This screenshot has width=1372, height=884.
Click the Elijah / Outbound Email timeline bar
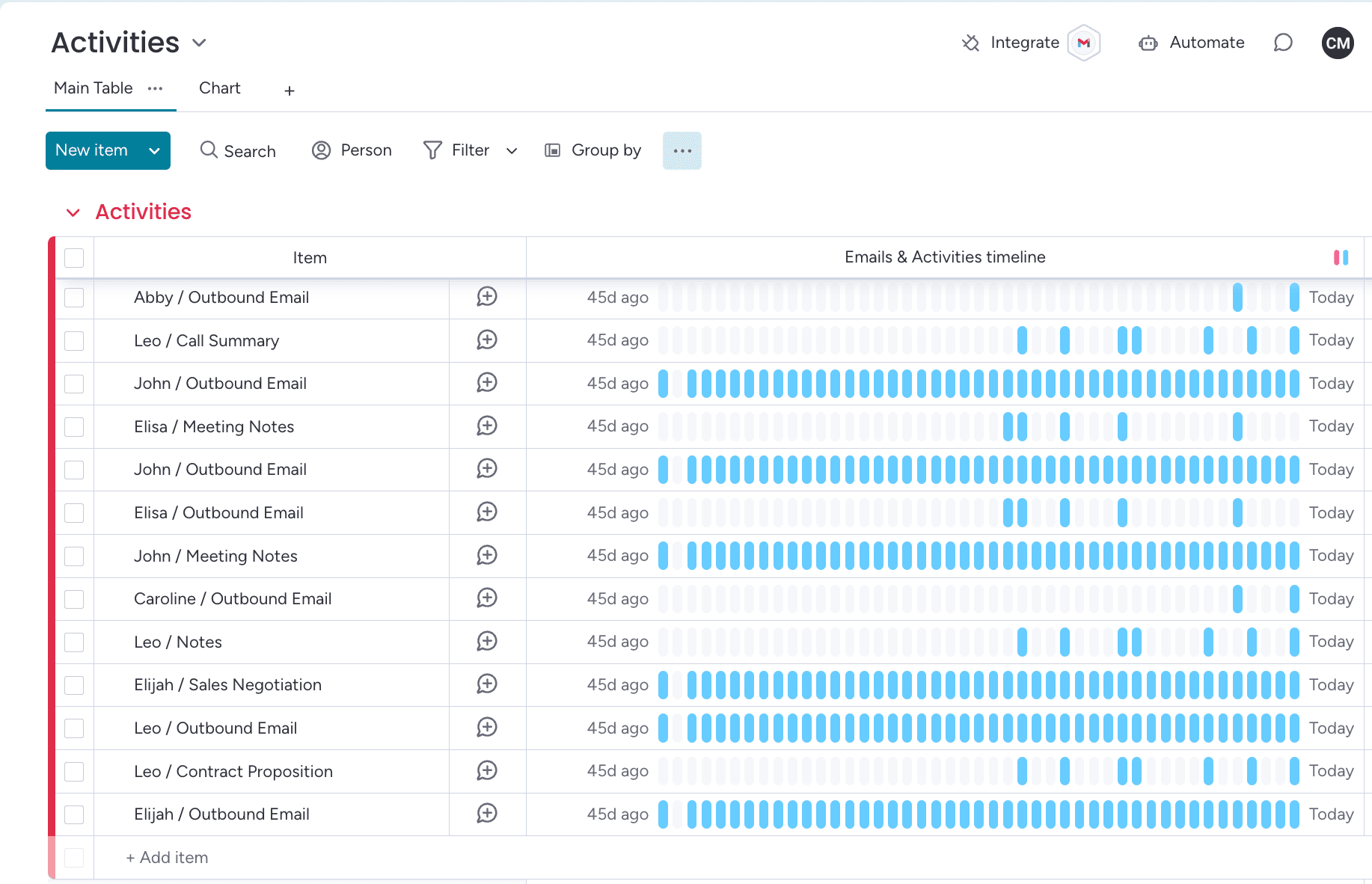(x=979, y=814)
